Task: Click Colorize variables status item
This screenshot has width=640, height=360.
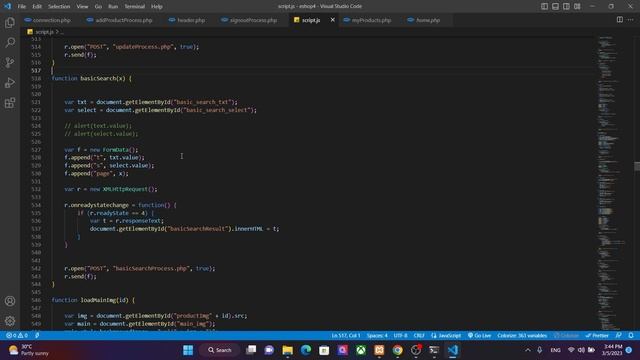Action: pos(522,336)
